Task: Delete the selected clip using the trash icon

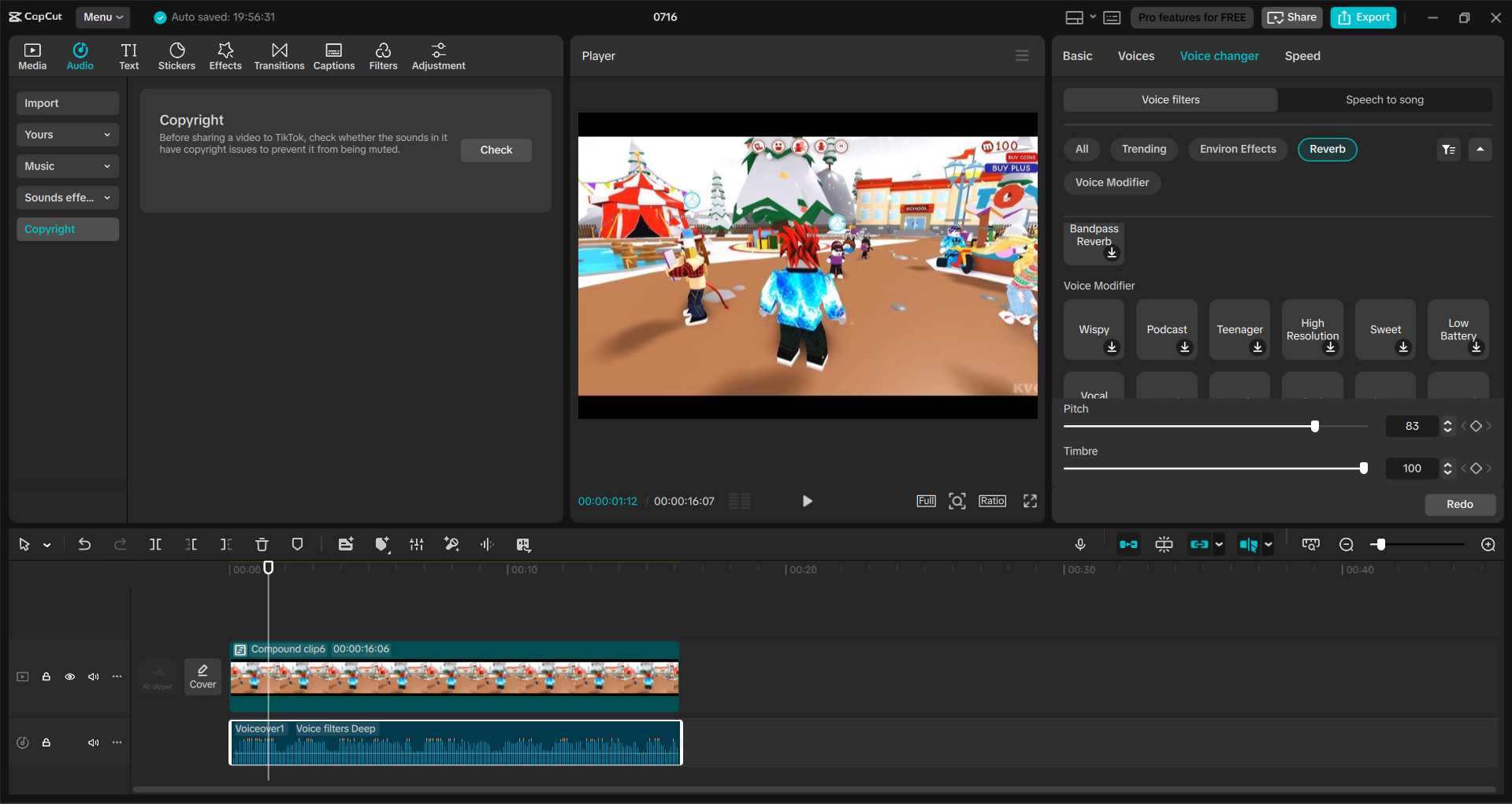Action: point(262,544)
